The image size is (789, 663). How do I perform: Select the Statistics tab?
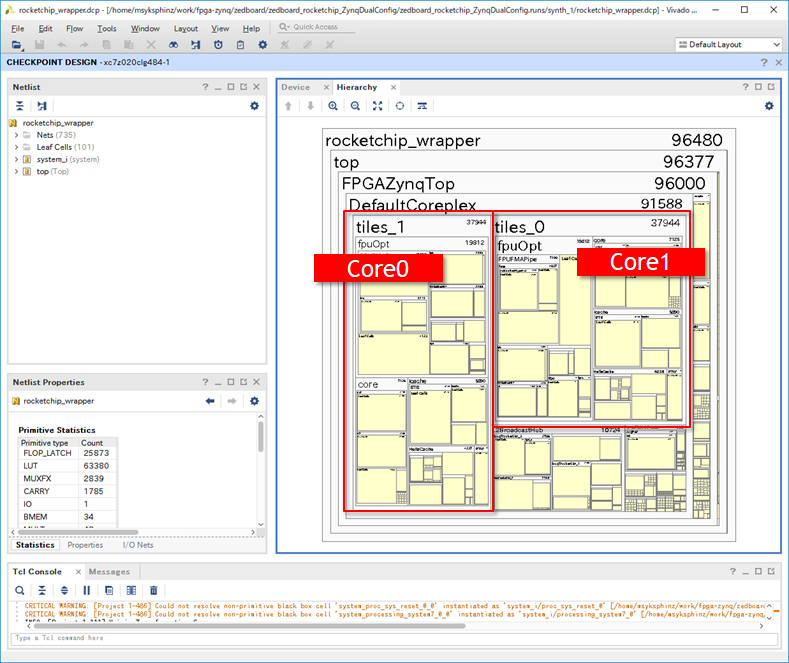click(x=35, y=545)
